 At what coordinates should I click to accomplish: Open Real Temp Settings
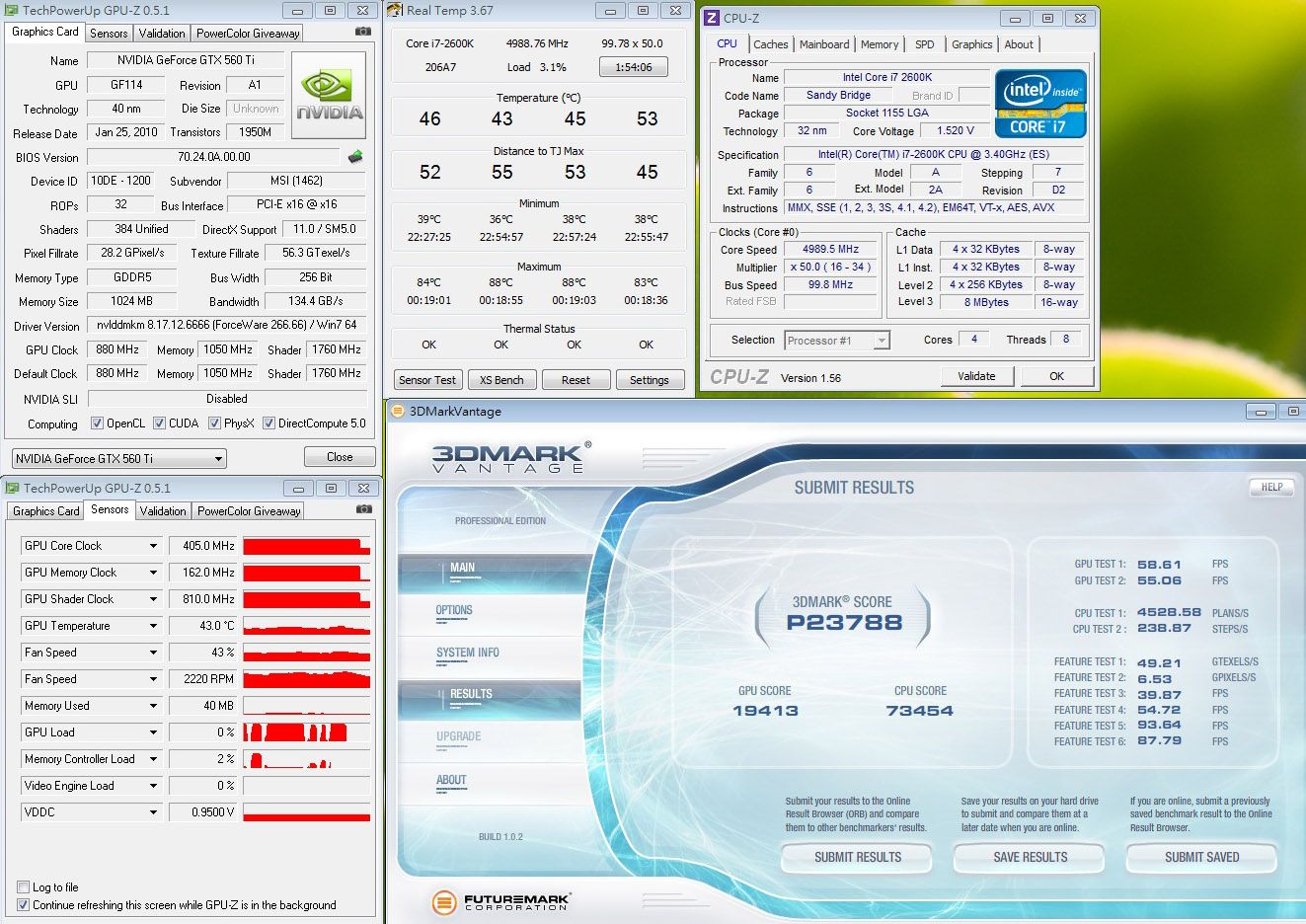(x=650, y=380)
